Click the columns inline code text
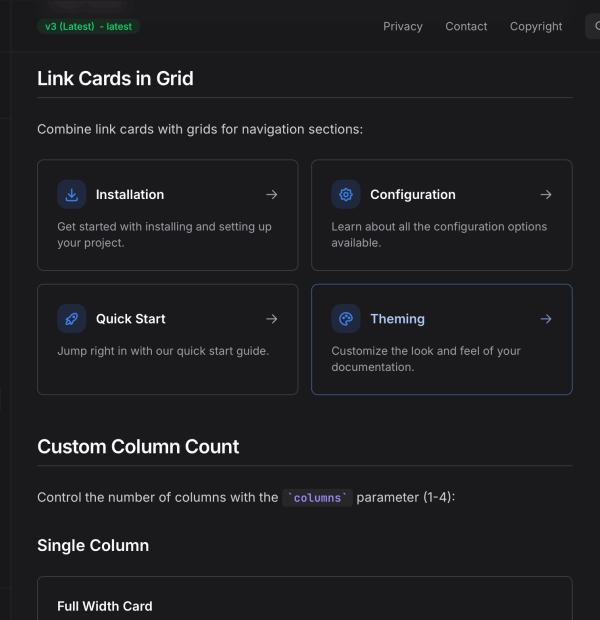600x620 pixels. (318, 497)
